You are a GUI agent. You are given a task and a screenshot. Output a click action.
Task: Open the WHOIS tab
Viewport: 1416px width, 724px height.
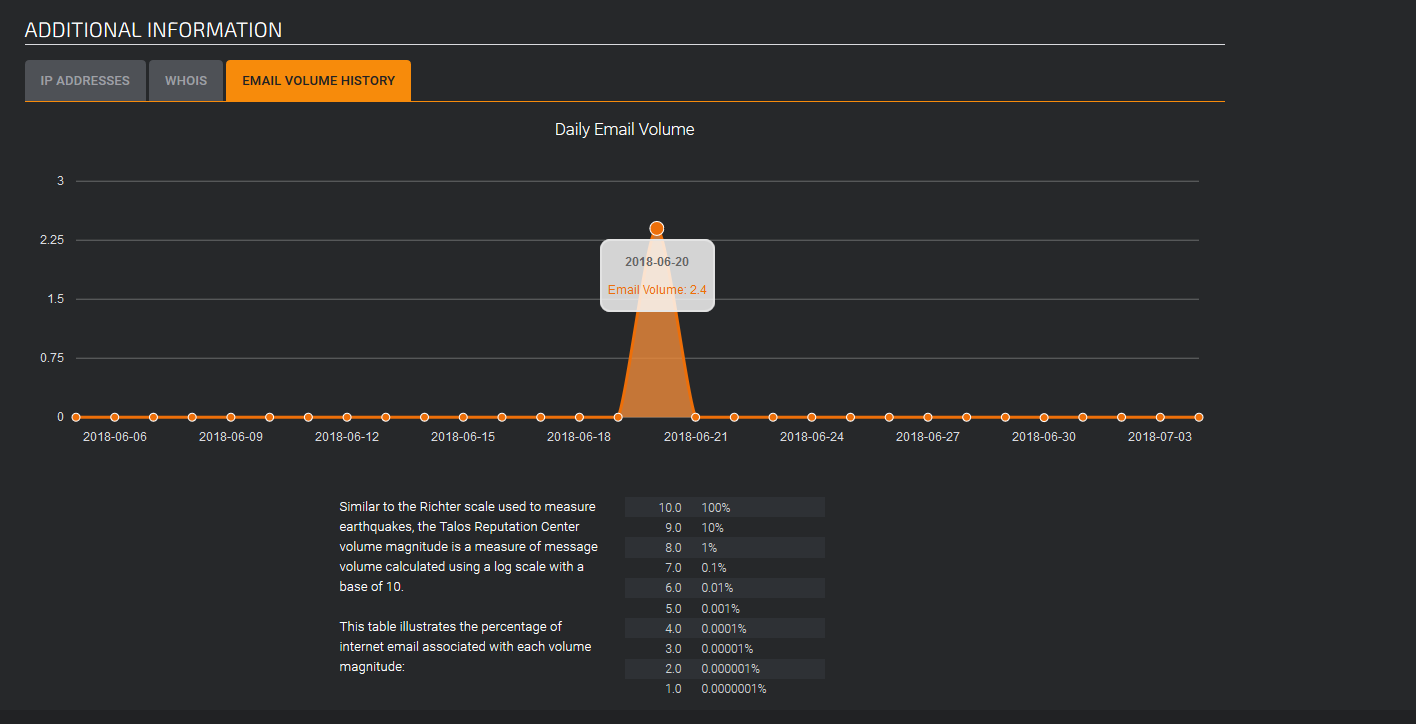[x=186, y=81]
